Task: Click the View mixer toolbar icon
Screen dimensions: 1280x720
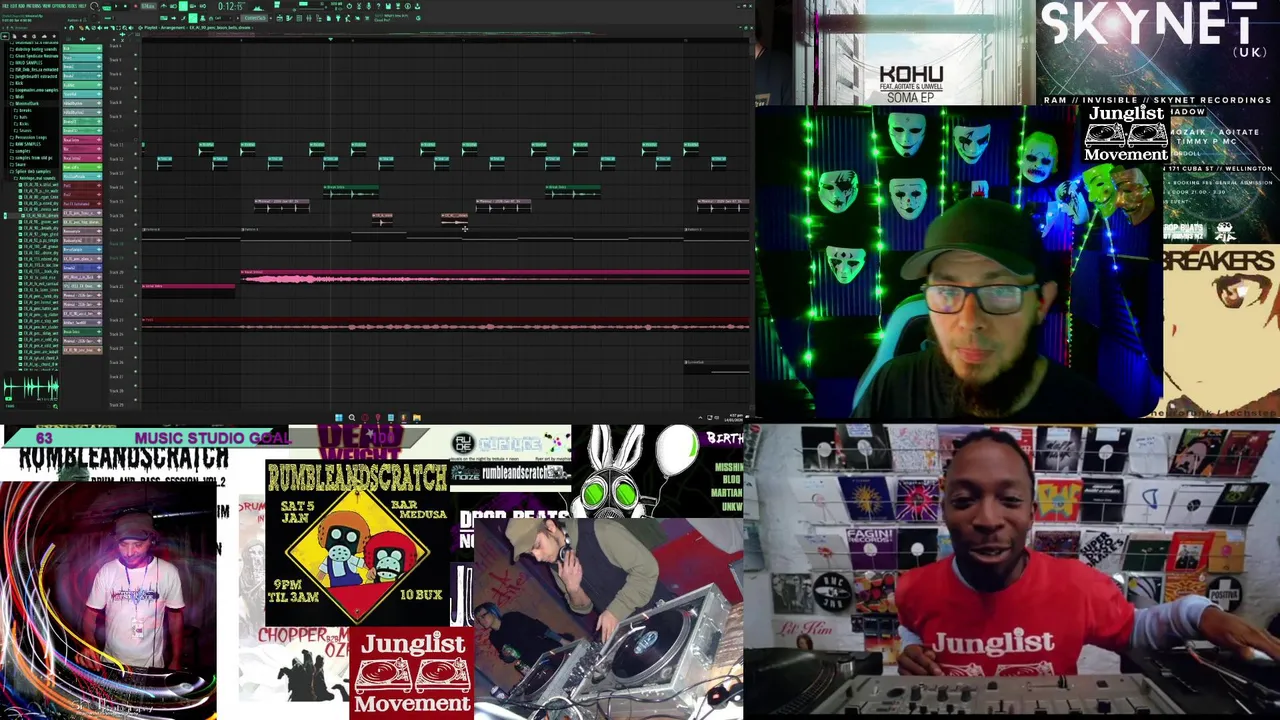Action: click(x=309, y=18)
